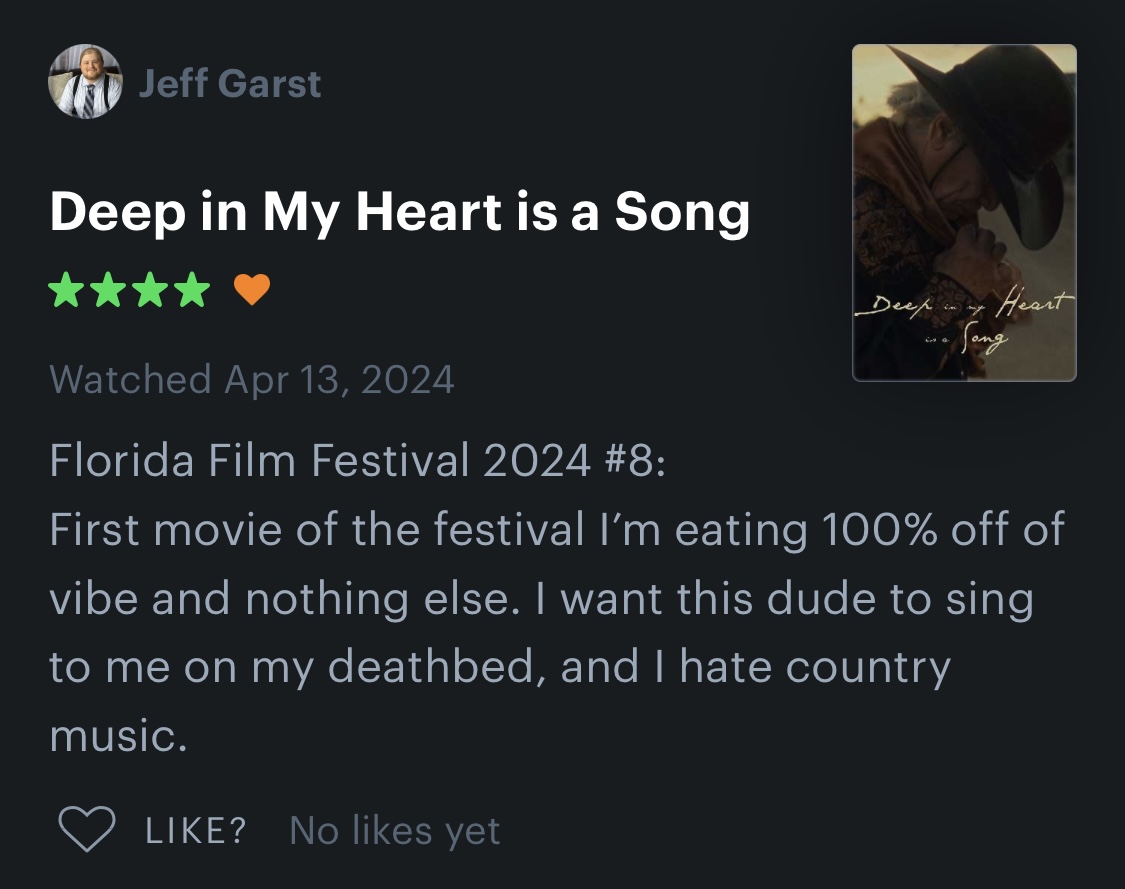Screen dimensions: 1125x889
Task: Click the fourth green rating star
Action: point(193,290)
